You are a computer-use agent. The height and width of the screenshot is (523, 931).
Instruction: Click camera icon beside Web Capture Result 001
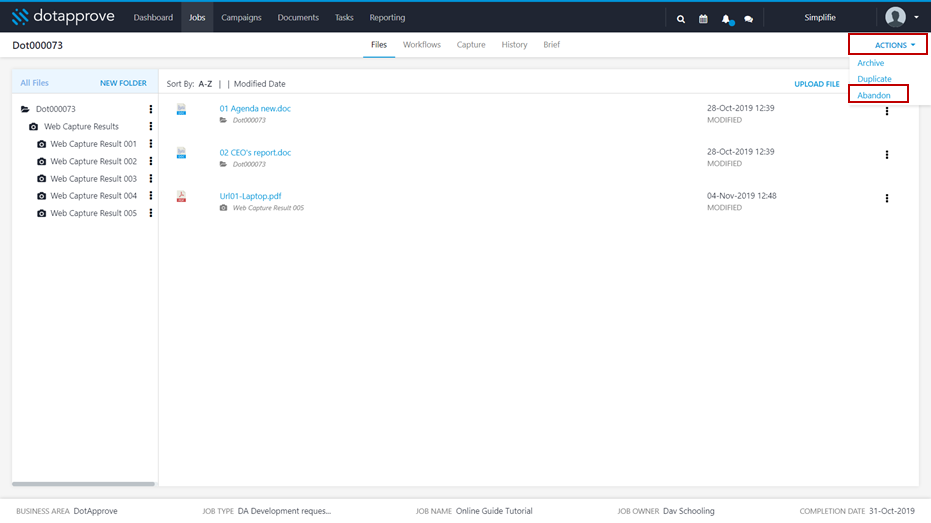click(42, 144)
